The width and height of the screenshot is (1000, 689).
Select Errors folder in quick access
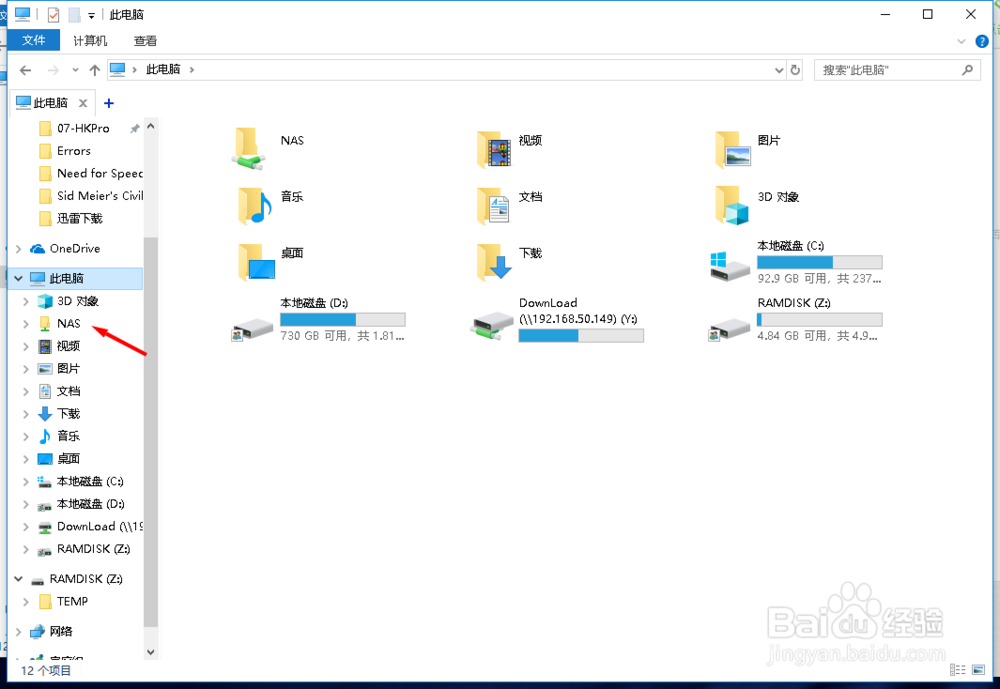(x=74, y=151)
